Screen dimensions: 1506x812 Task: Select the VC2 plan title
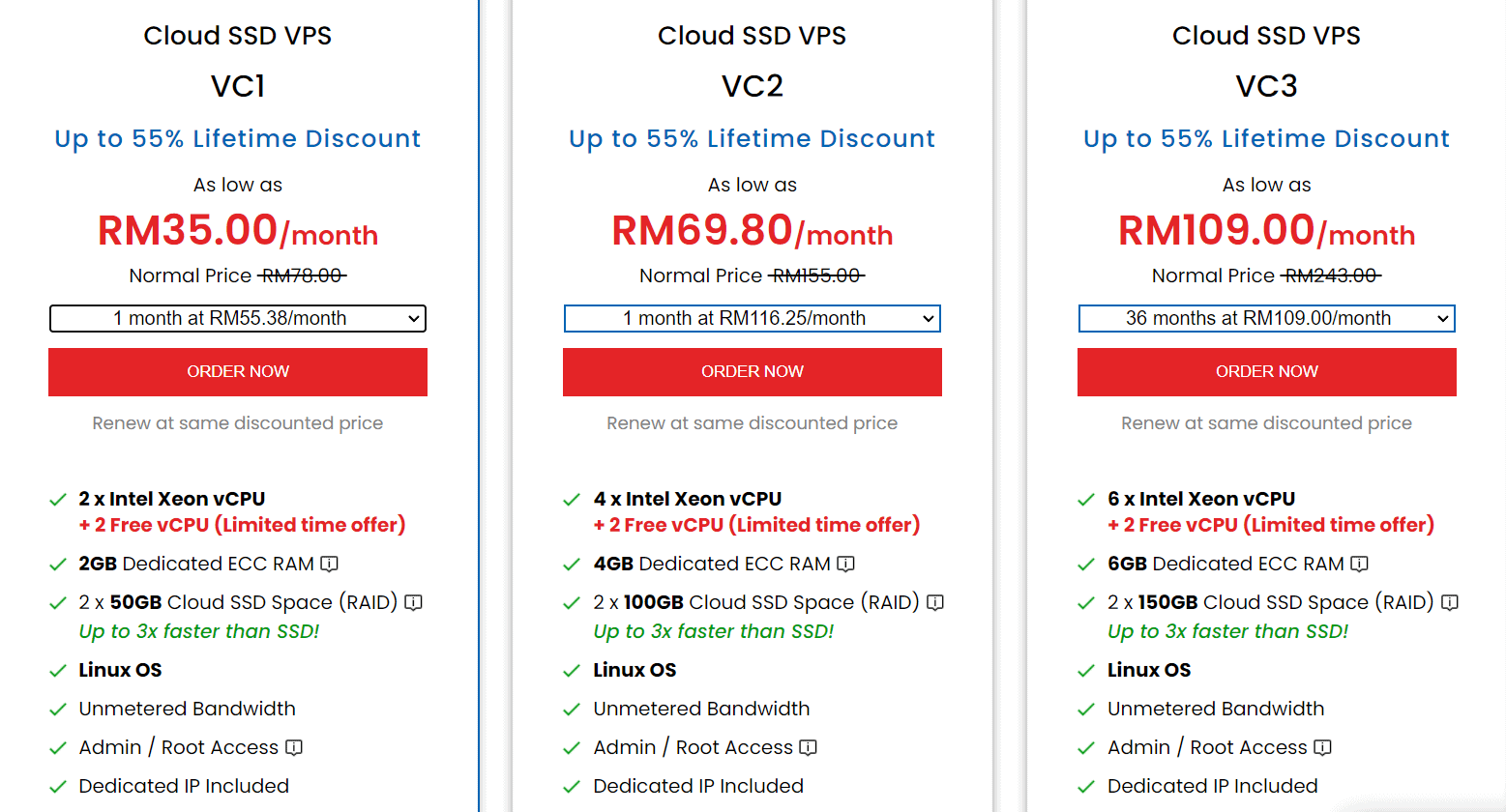[752, 85]
